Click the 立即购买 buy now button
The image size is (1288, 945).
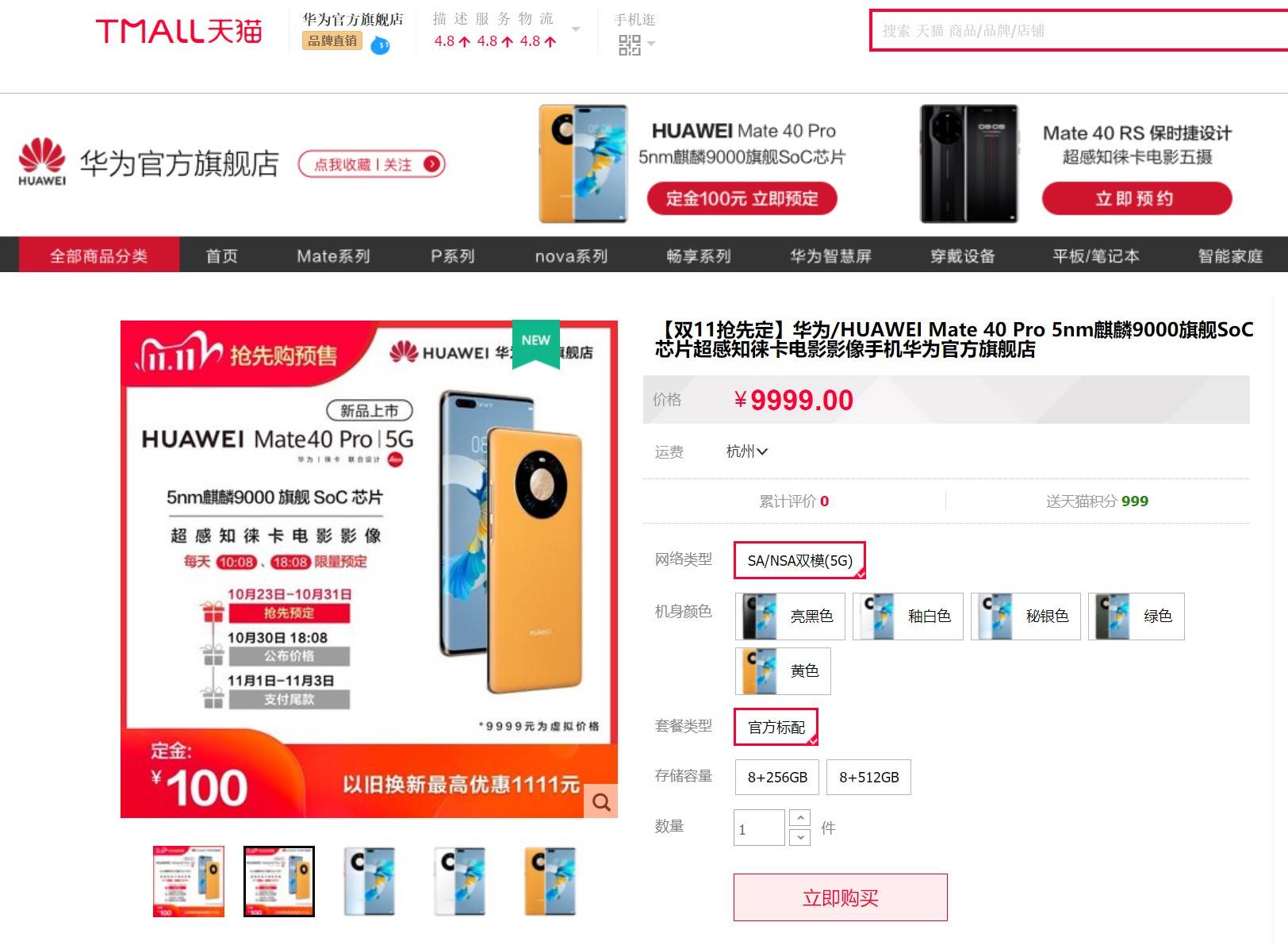coord(841,897)
